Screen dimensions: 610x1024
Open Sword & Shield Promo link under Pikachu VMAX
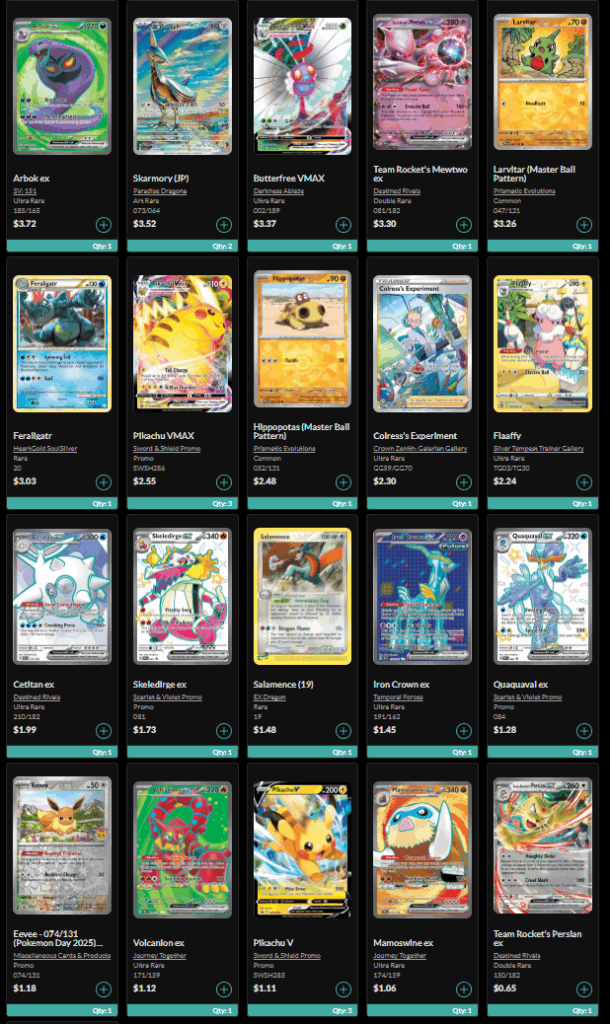pos(167,449)
